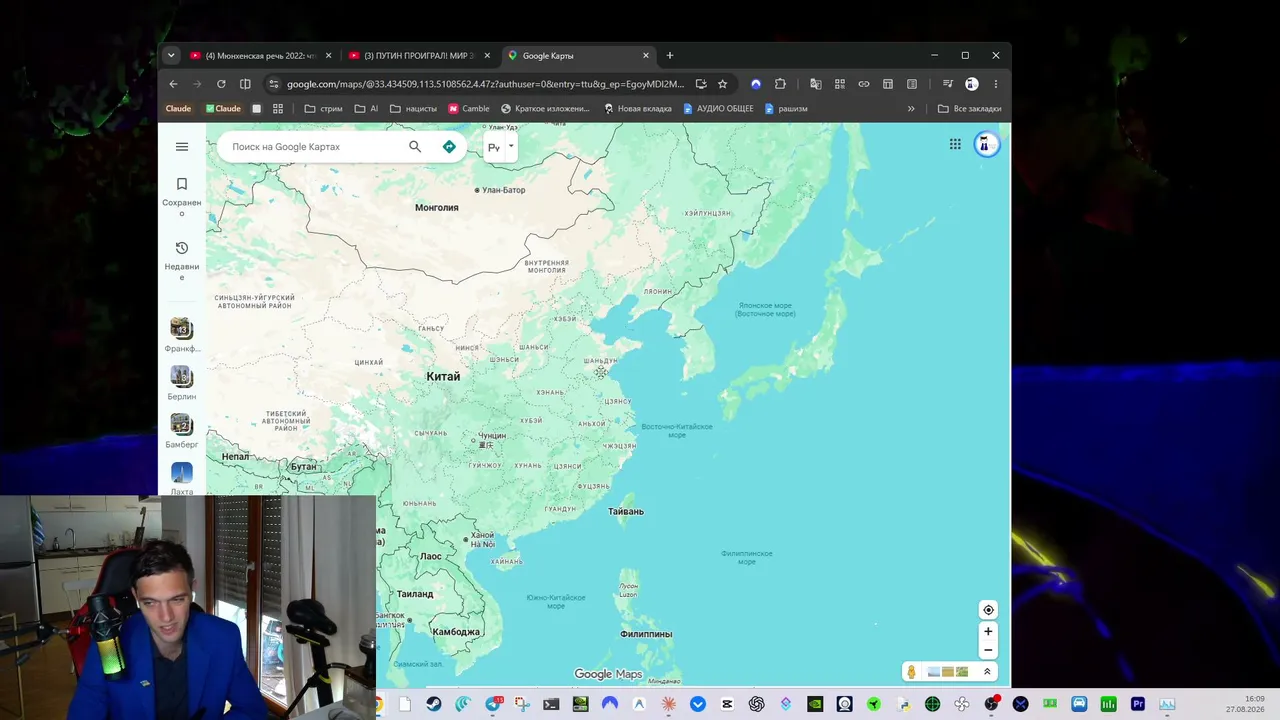This screenshot has height=720, width=1280.
Task: Open ChatGPT from the taskbar
Action: click(757, 704)
